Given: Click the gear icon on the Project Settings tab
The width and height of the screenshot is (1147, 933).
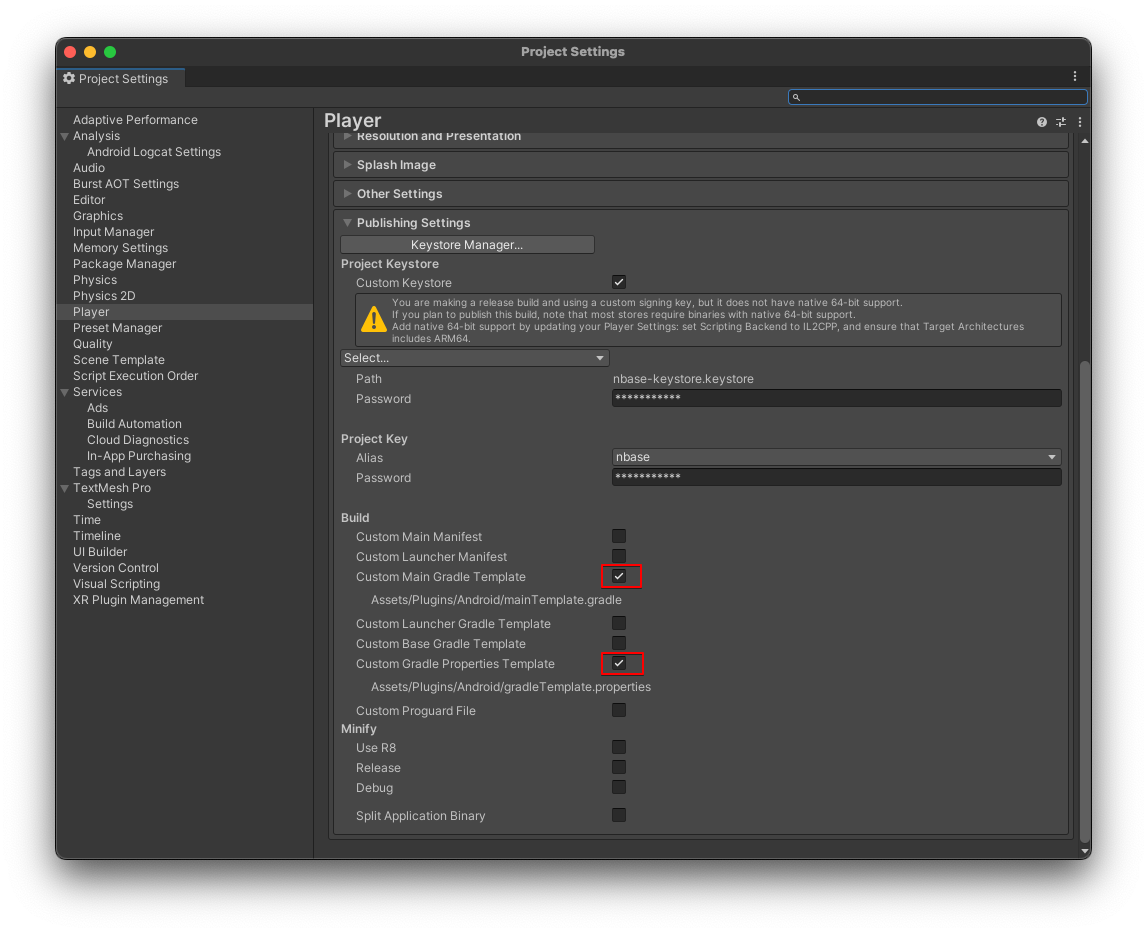Looking at the screenshot, I should click(69, 78).
